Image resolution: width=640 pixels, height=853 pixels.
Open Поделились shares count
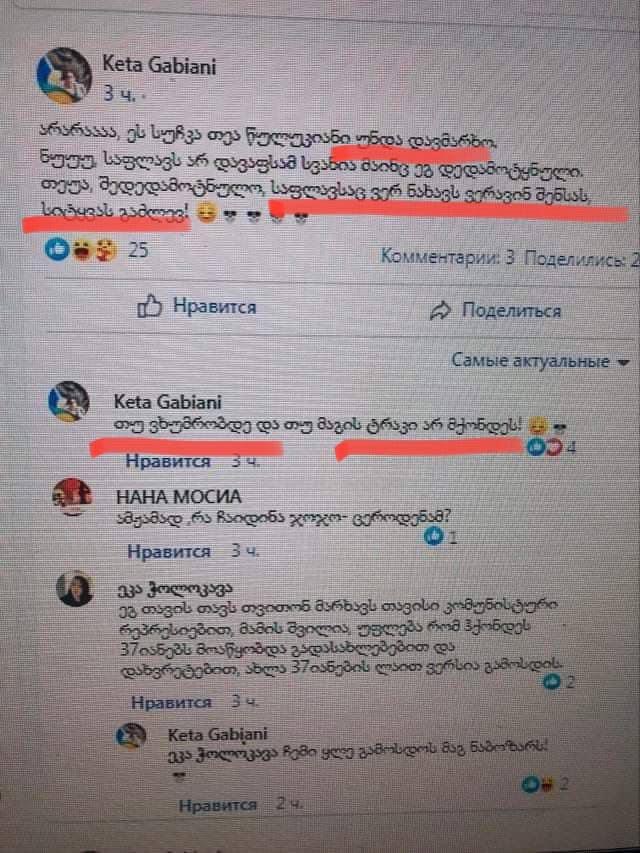coord(581,259)
